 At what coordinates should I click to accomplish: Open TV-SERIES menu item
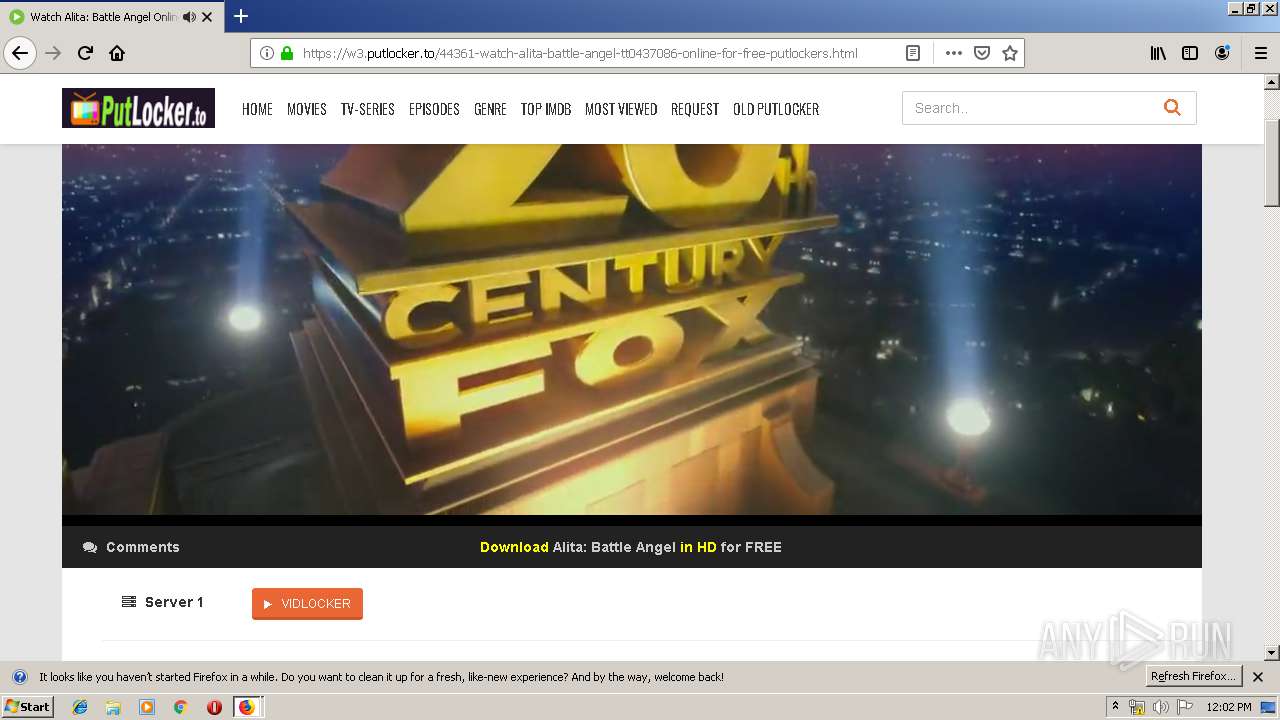[368, 109]
